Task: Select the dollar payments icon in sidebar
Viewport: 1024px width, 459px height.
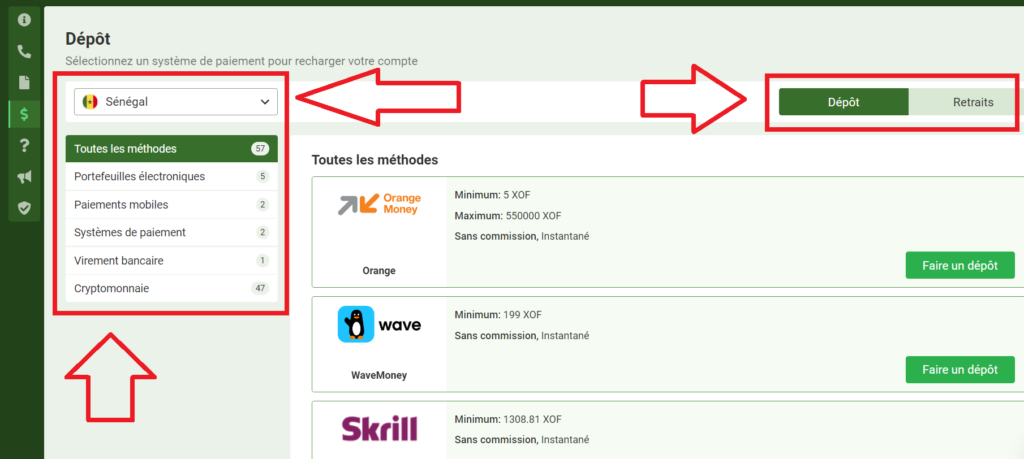Action: (24, 114)
